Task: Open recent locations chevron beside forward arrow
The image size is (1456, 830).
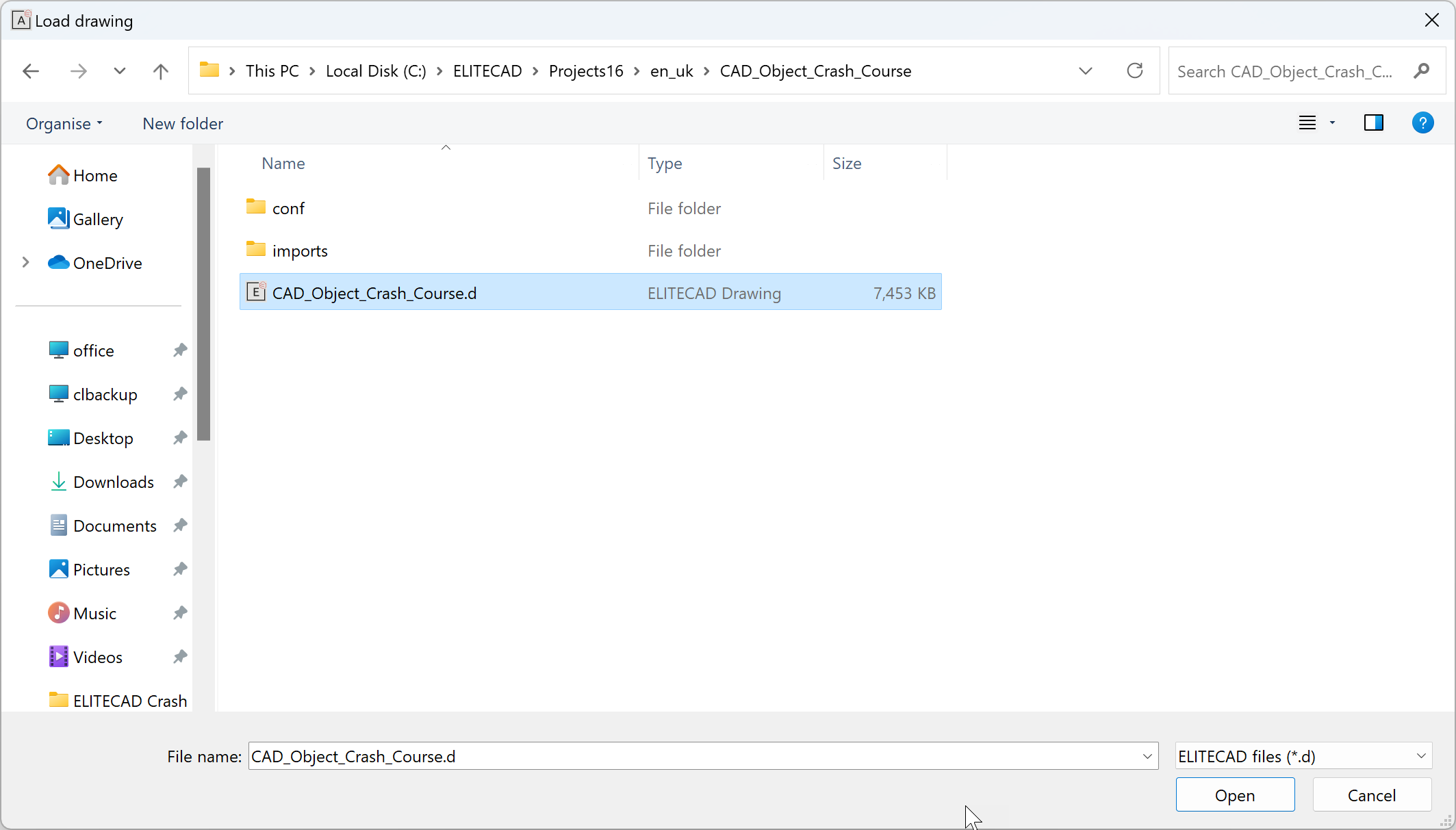Action: pyautogui.click(x=120, y=71)
